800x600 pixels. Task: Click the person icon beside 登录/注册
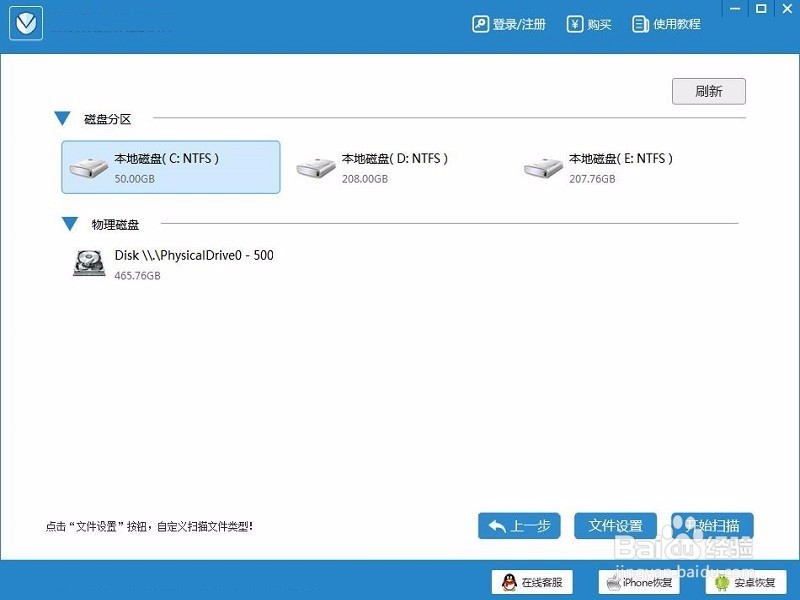click(482, 23)
